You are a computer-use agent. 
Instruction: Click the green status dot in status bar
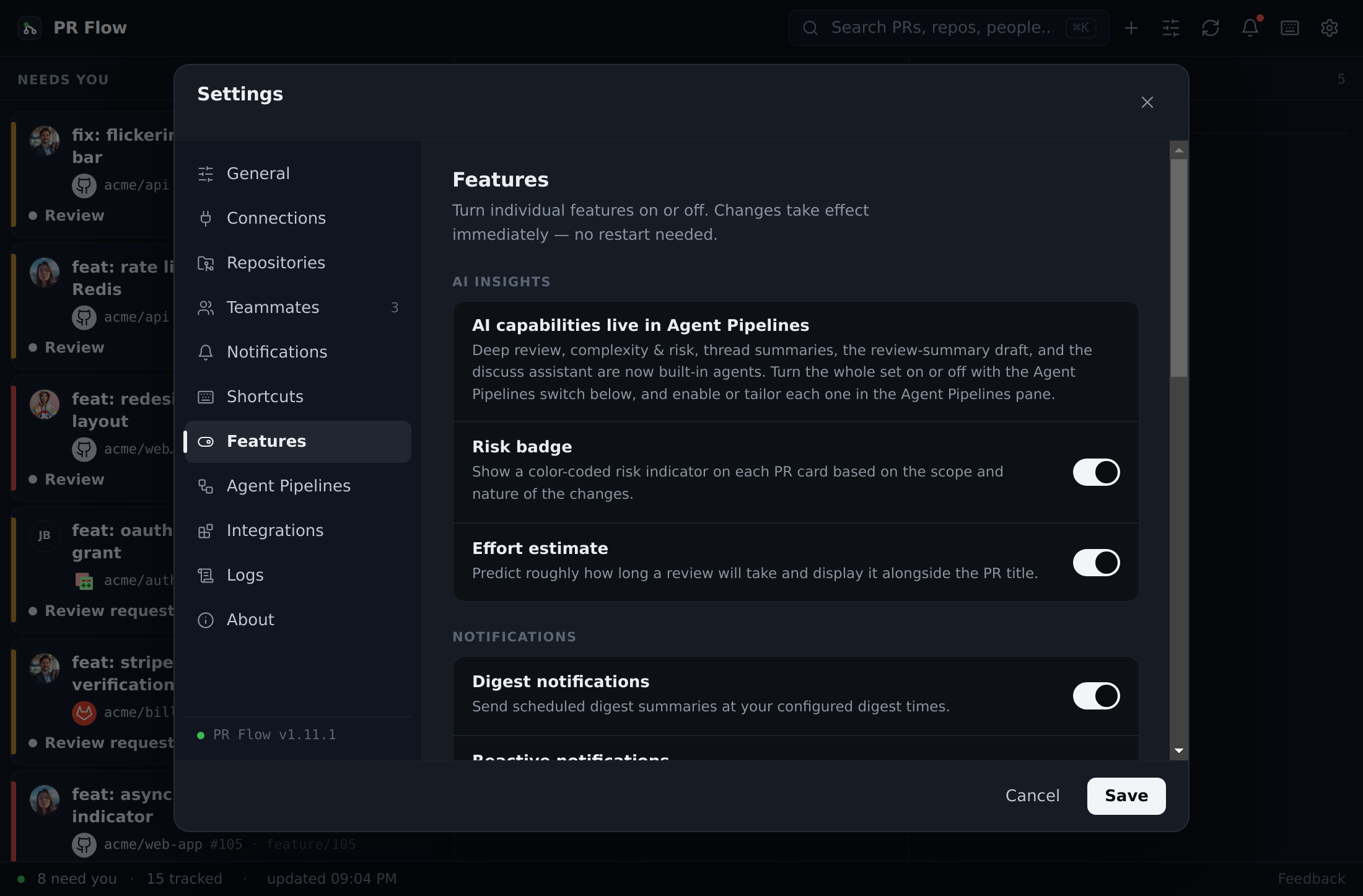pyautogui.click(x=21, y=879)
